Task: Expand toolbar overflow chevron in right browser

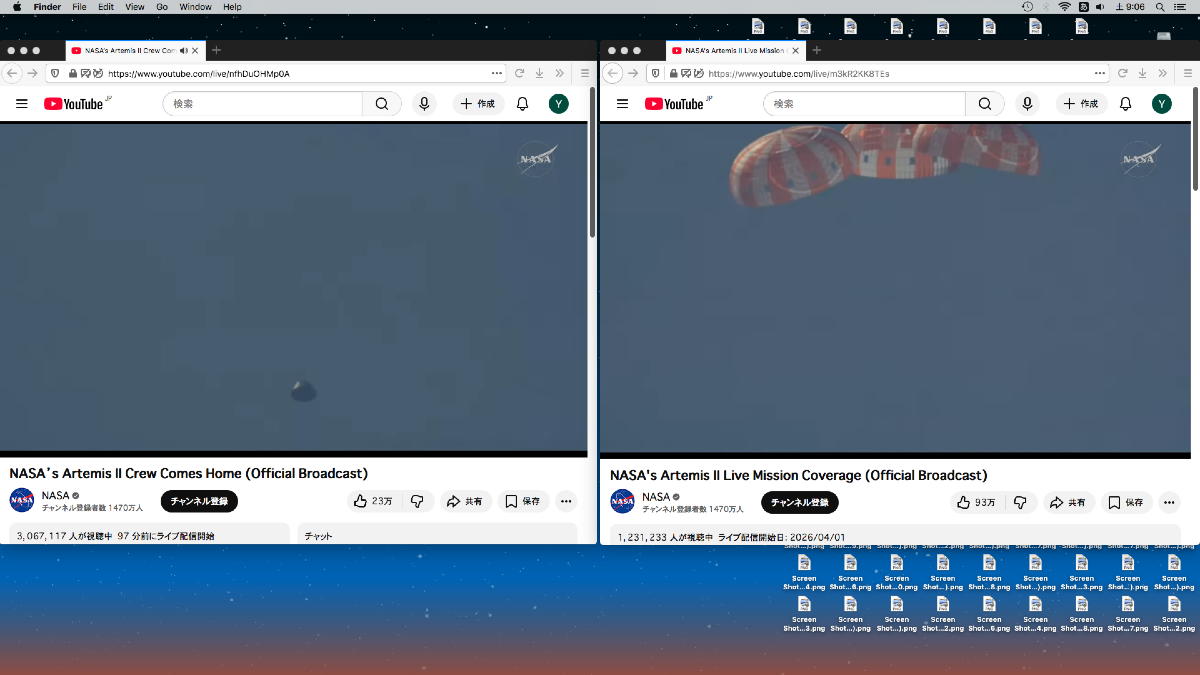Action: (x=1161, y=73)
